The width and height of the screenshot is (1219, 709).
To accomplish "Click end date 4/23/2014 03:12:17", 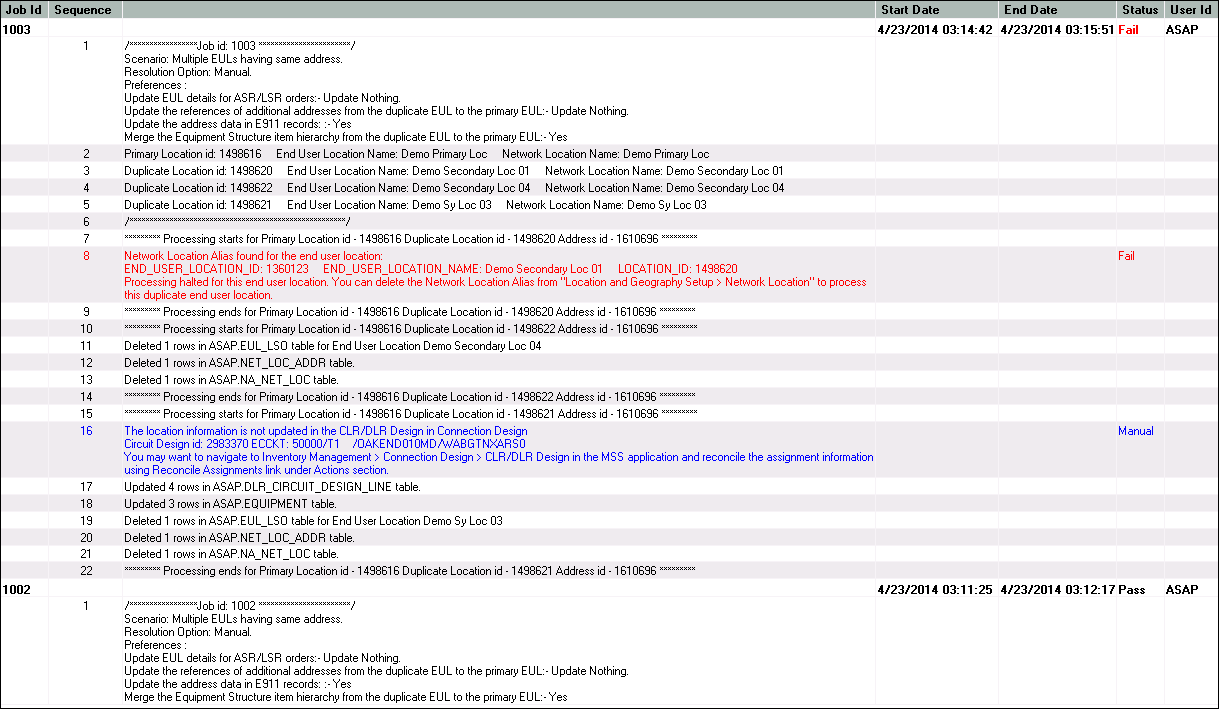I will tap(1057, 590).
